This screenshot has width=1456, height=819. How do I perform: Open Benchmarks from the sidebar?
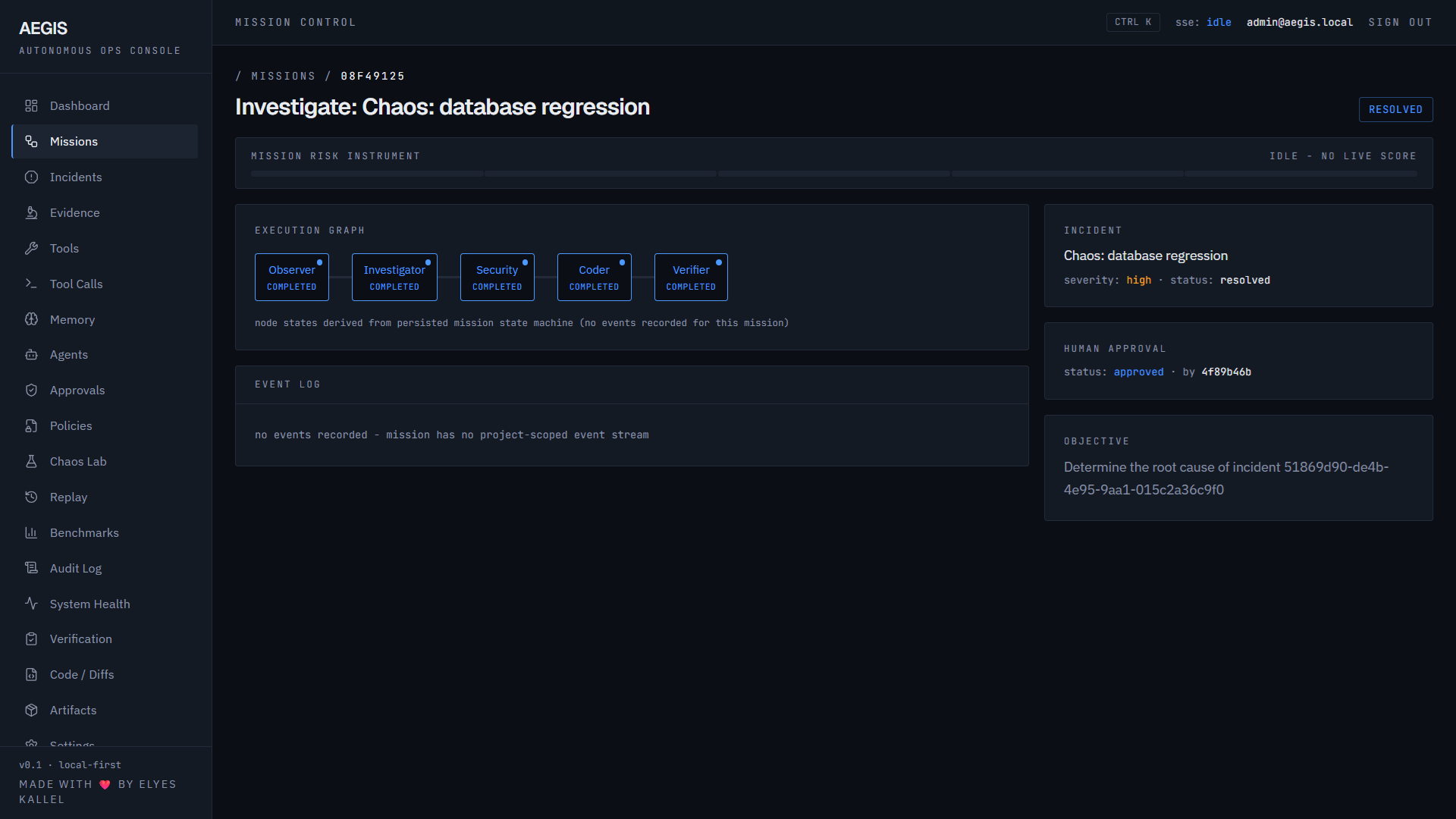pos(105,533)
